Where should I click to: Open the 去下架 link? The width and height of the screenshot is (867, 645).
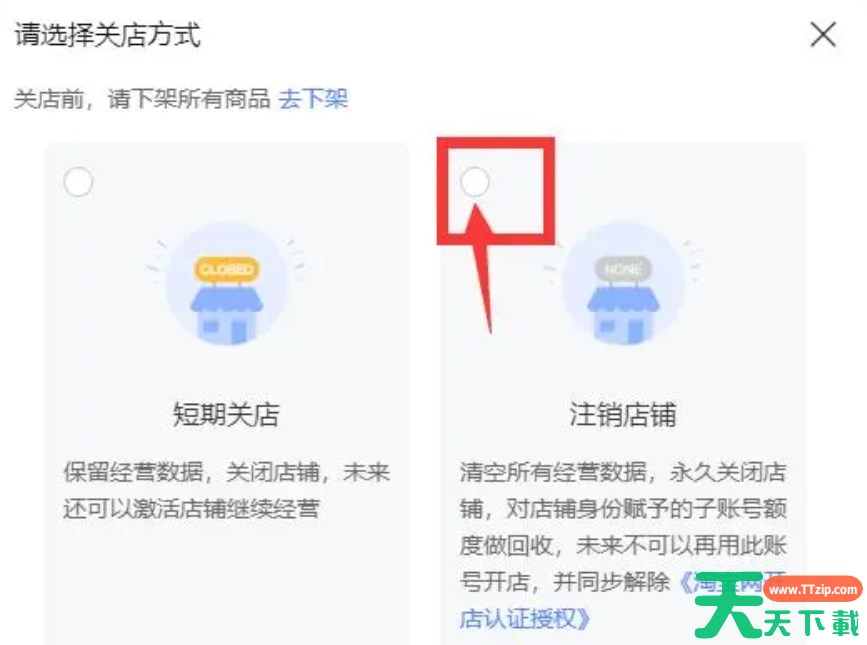pyautogui.click(x=313, y=99)
